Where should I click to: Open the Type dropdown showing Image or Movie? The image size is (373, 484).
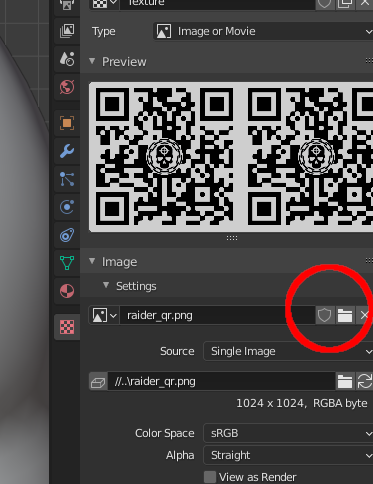pyautogui.click(x=263, y=31)
